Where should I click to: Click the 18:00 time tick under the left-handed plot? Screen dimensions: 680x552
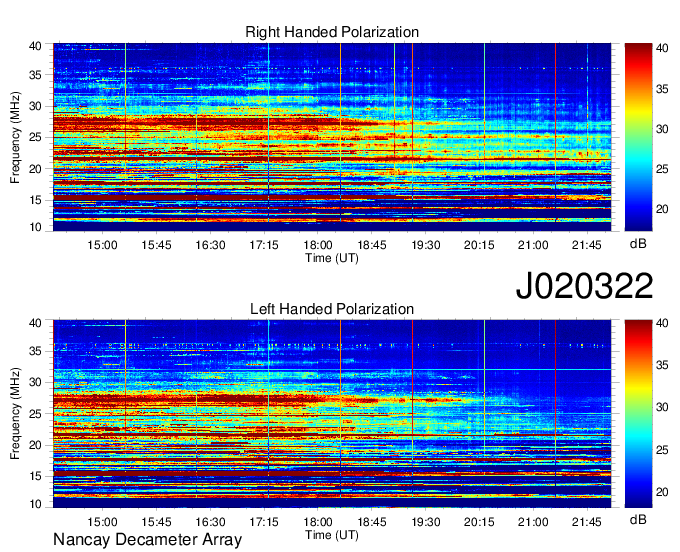[x=317, y=522]
